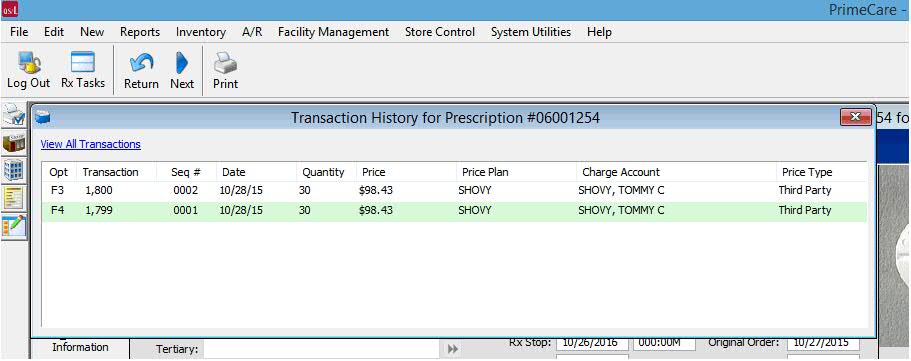Click the Log Out toolbar icon
911x361 pixels.
coord(28,63)
